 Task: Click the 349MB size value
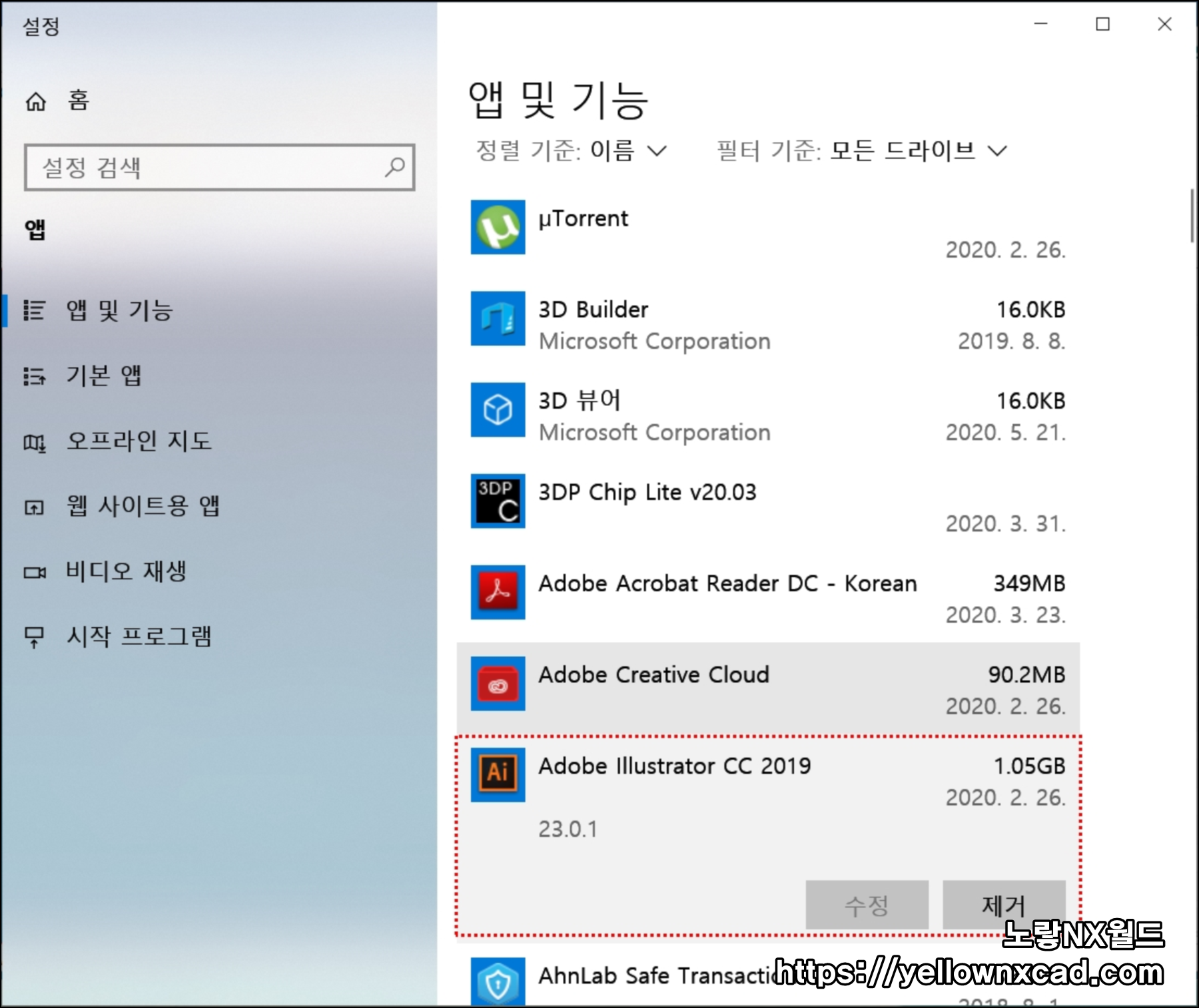[x=1029, y=583]
